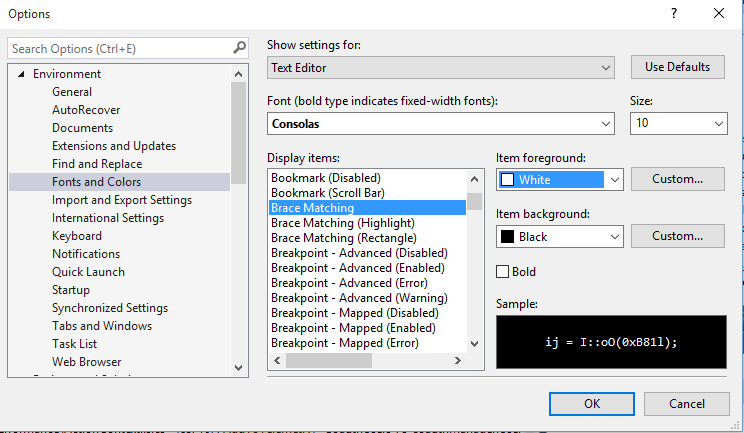
Task: Click the Use Defaults button
Action: [678, 67]
